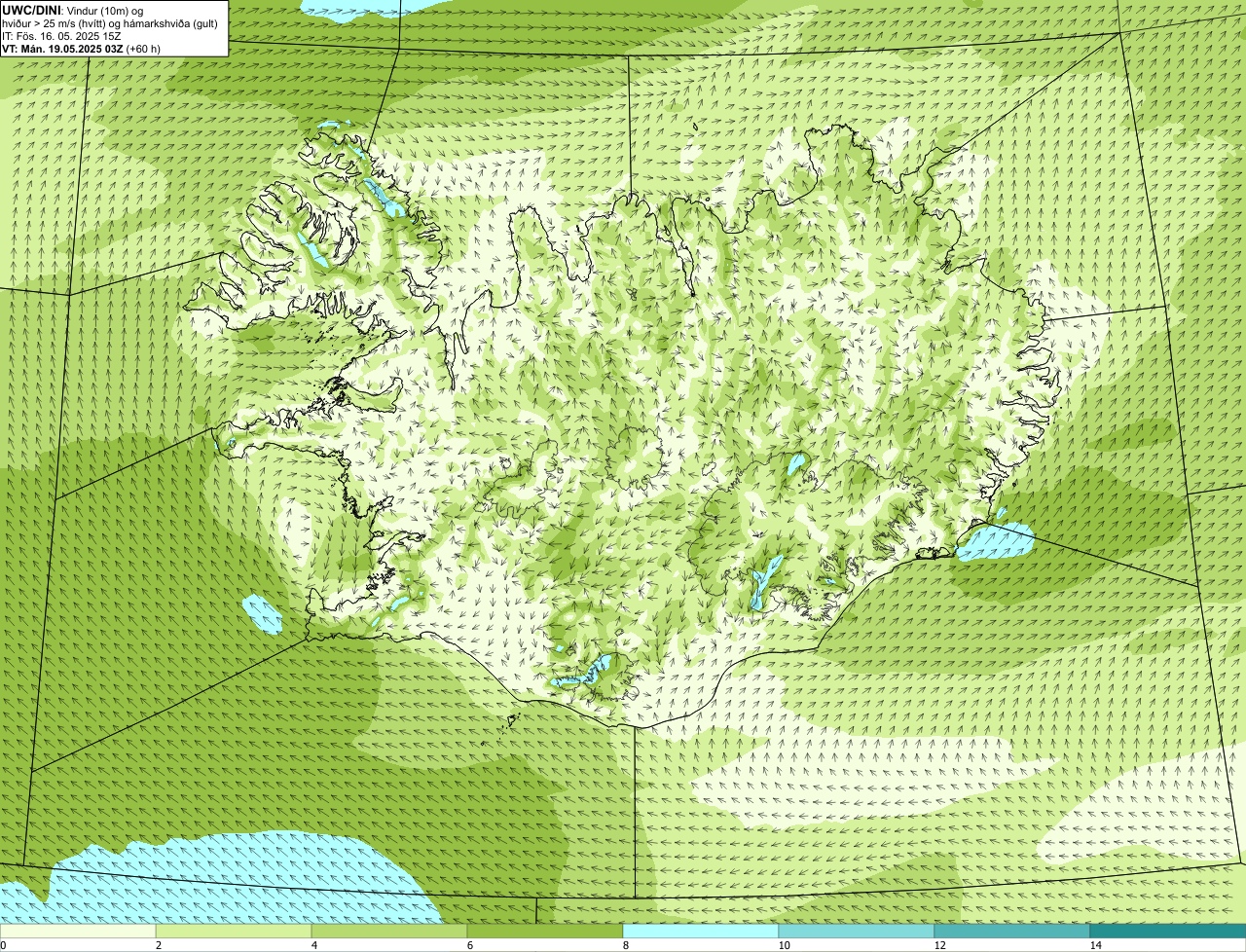This screenshot has width=1246, height=952.
Task: Click the light cyan 8–10 m/s color bar segment
Action: [701, 931]
